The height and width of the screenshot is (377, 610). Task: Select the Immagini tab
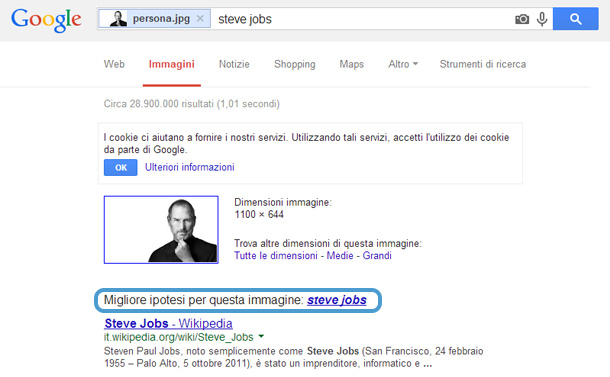click(172, 64)
